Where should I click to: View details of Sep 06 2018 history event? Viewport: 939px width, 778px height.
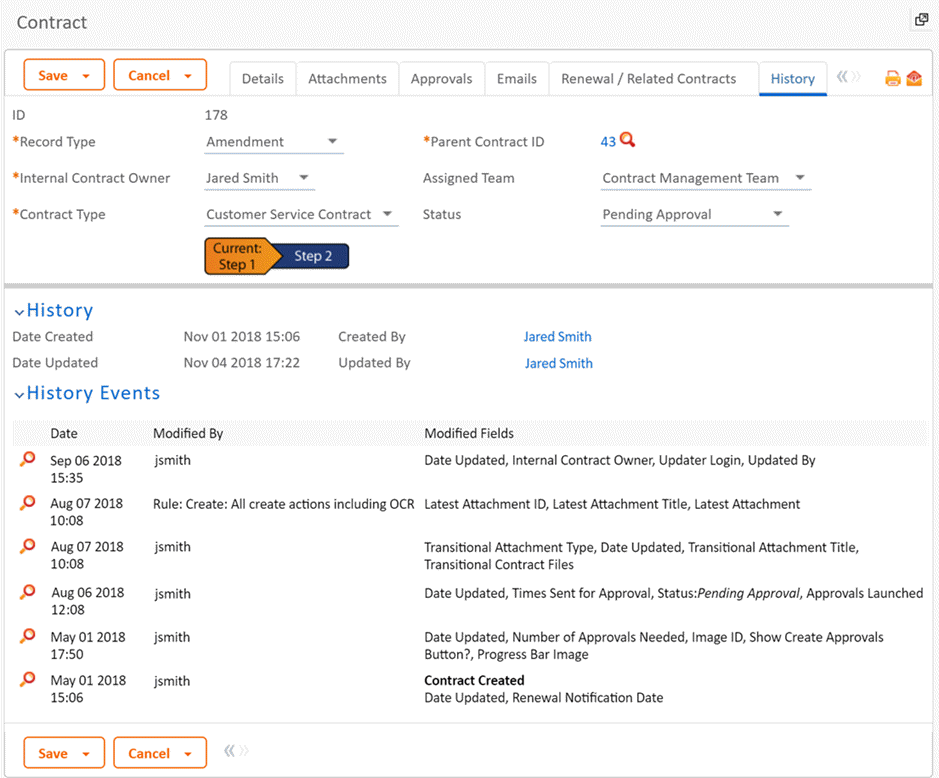(x=28, y=460)
